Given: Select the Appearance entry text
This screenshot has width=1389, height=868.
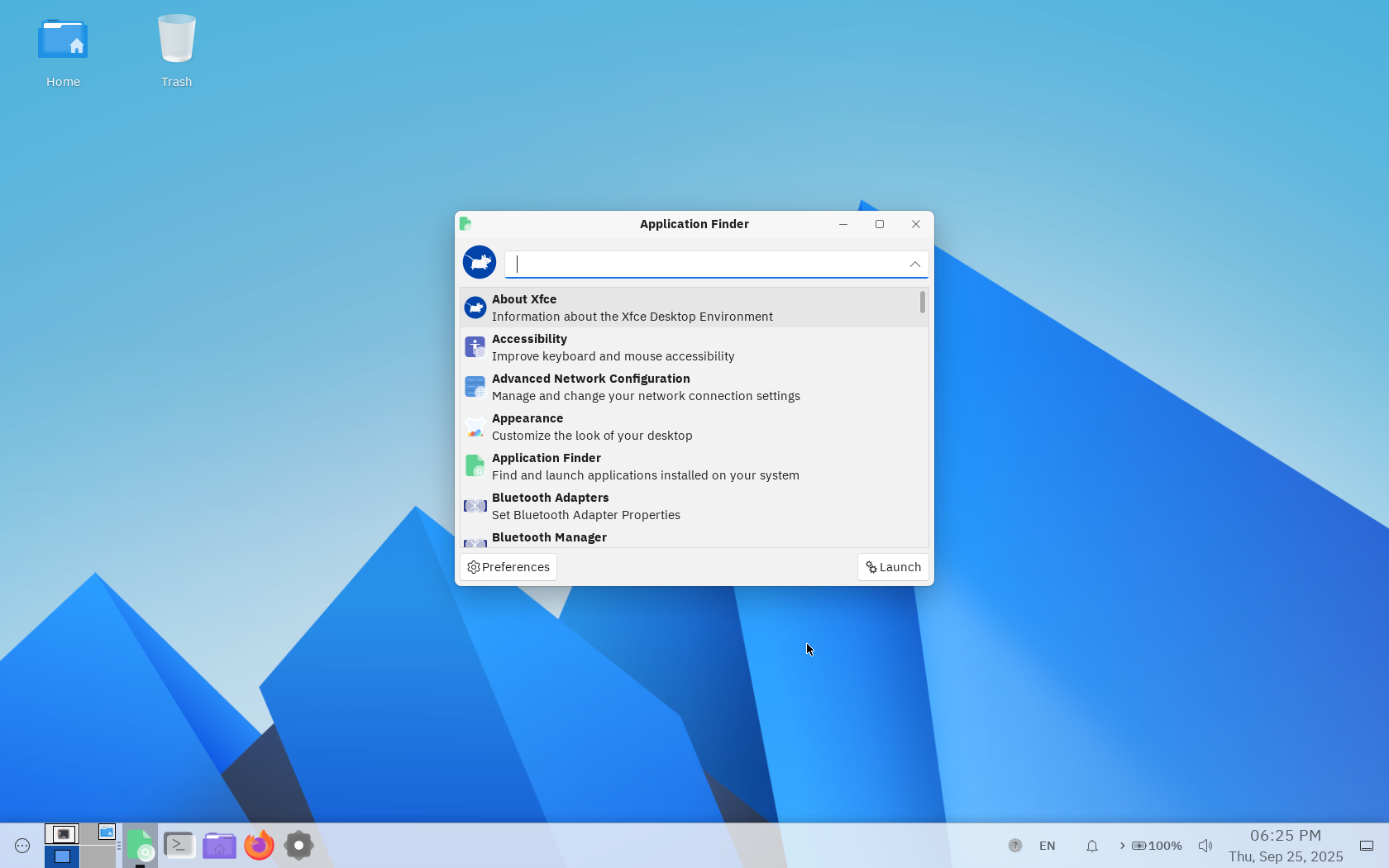Looking at the screenshot, I should click(x=592, y=427).
